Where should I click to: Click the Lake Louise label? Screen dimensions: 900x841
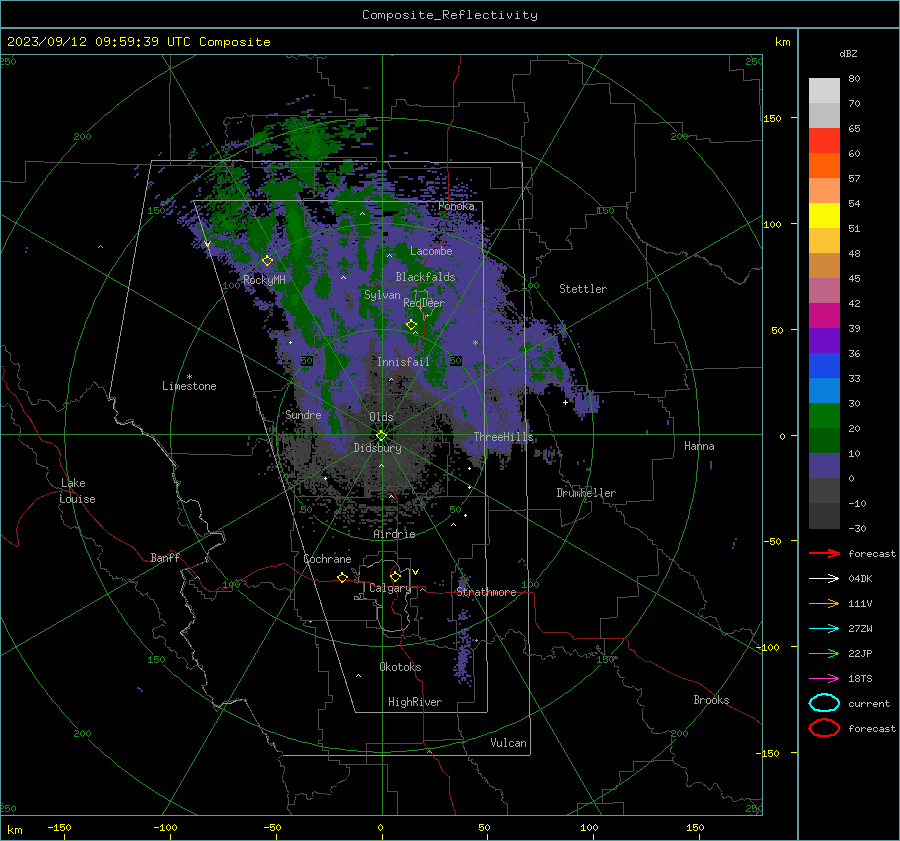tap(77, 491)
